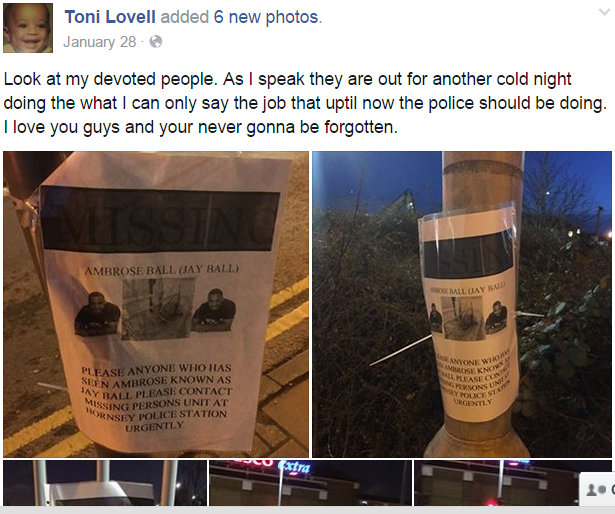The height and width of the screenshot is (514, 615).
Task: Open the bottom-left poster thumbnail
Action: pyautogui.click(x=105, y=483)
